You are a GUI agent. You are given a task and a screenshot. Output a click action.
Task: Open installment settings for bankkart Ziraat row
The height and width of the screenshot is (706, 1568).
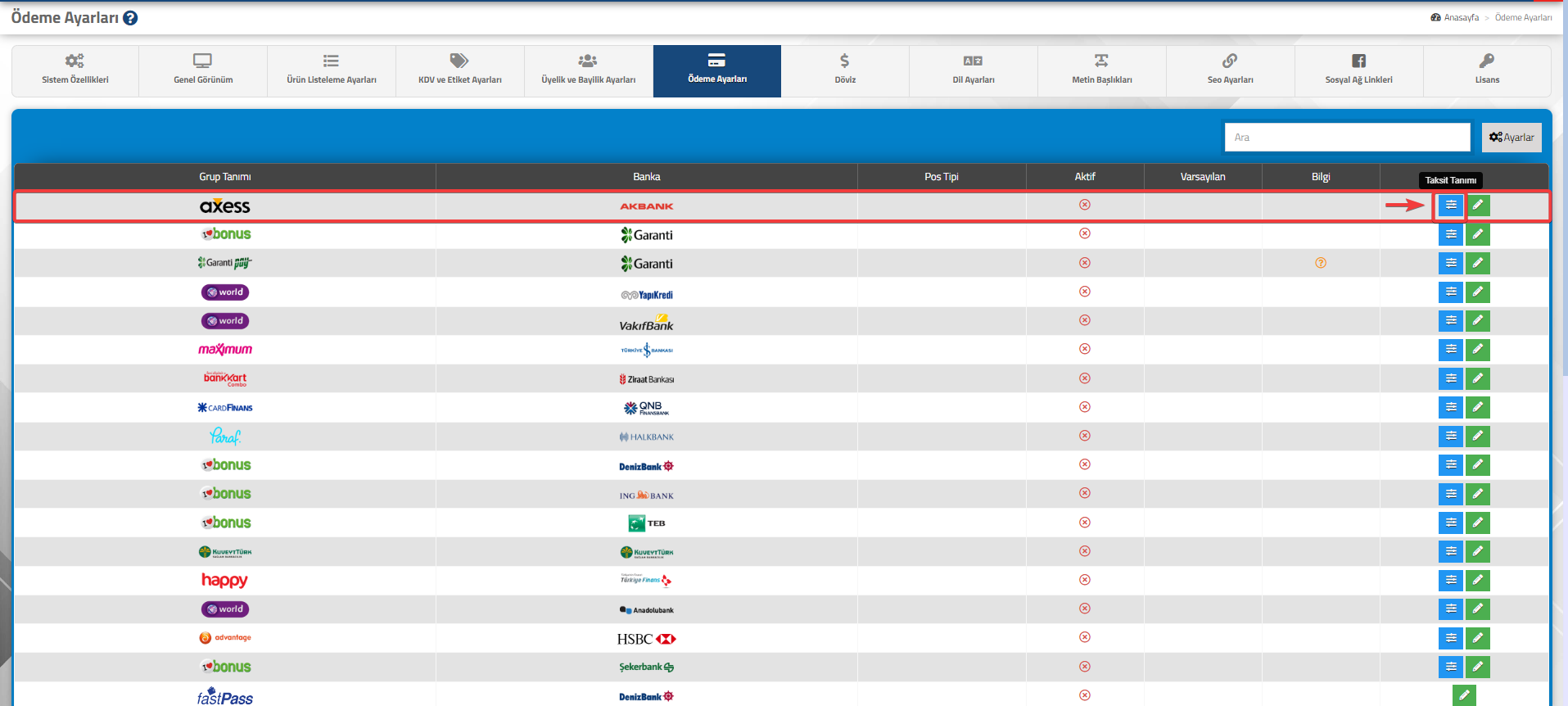(x=1451, y=378)
